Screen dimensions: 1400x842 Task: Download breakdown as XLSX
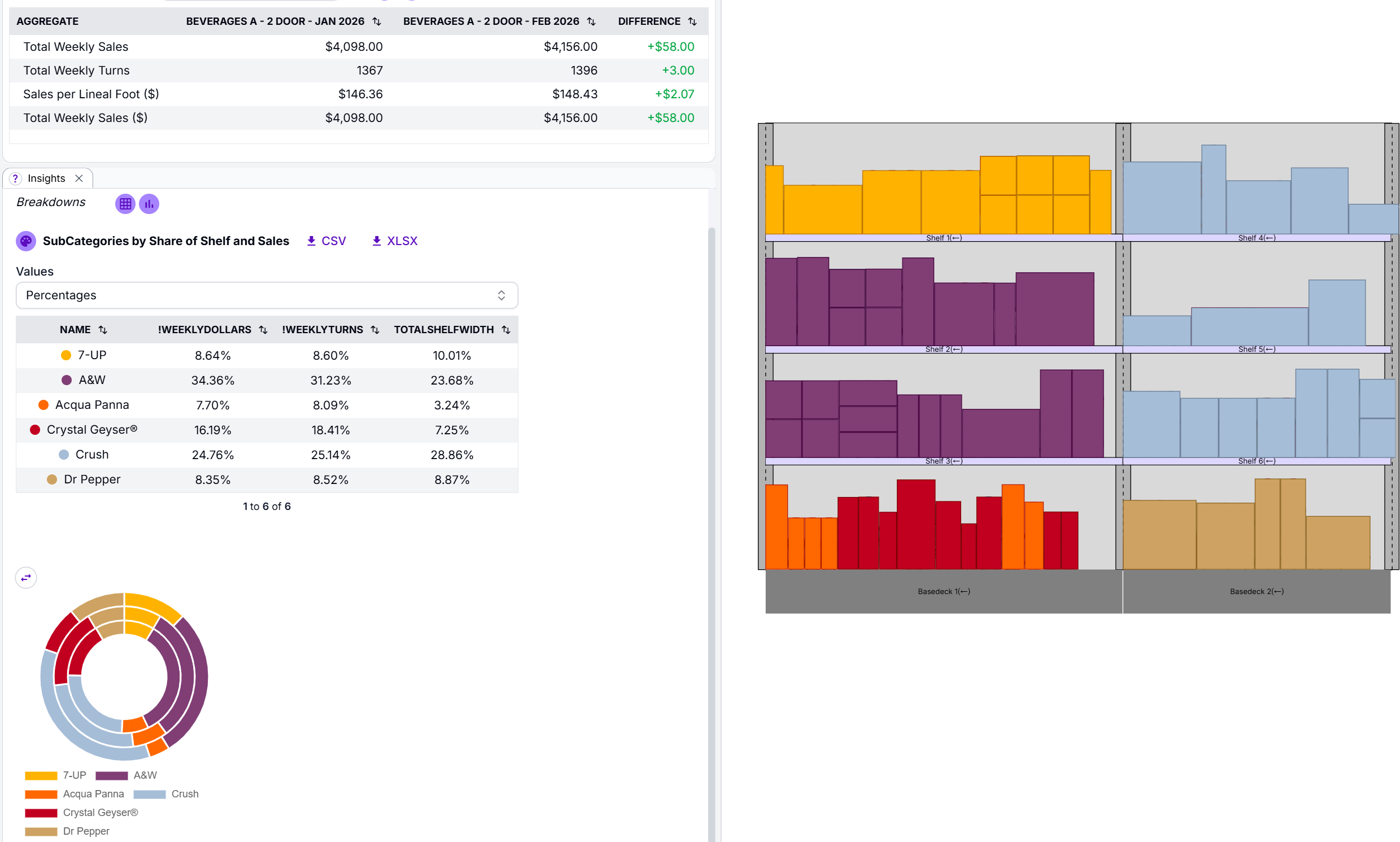coord(395,241)
